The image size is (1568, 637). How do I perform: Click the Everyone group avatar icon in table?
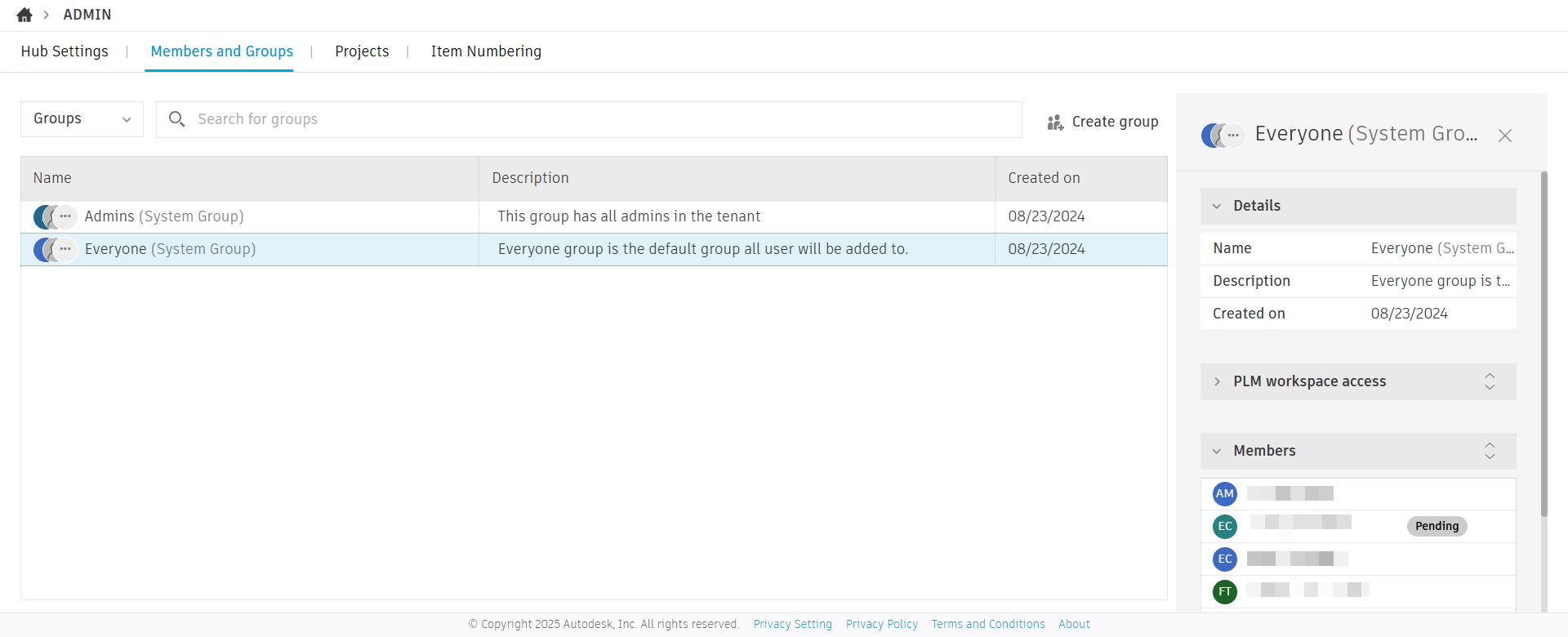55,249
